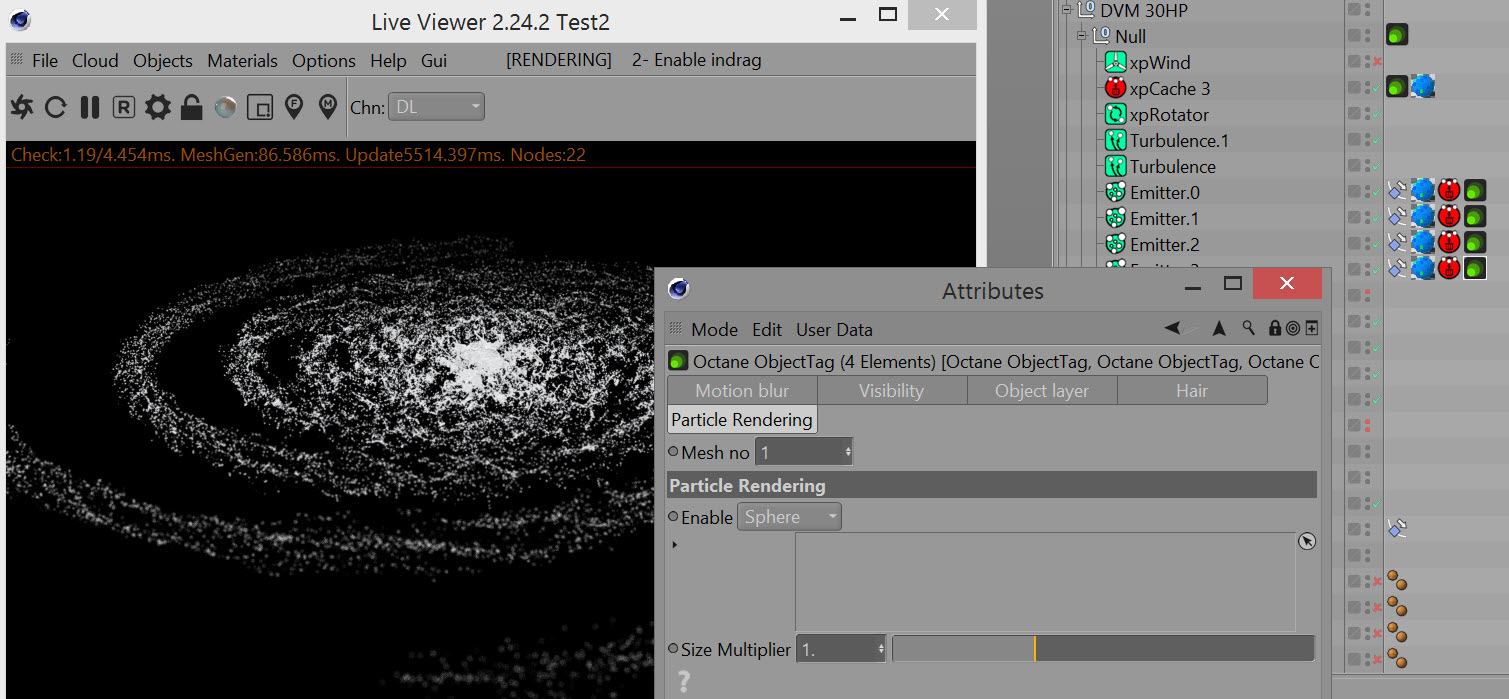Open the Gui menu in Live Viewer
The height and width of the screenshot is (699, 1509).
tap(434, 61)
